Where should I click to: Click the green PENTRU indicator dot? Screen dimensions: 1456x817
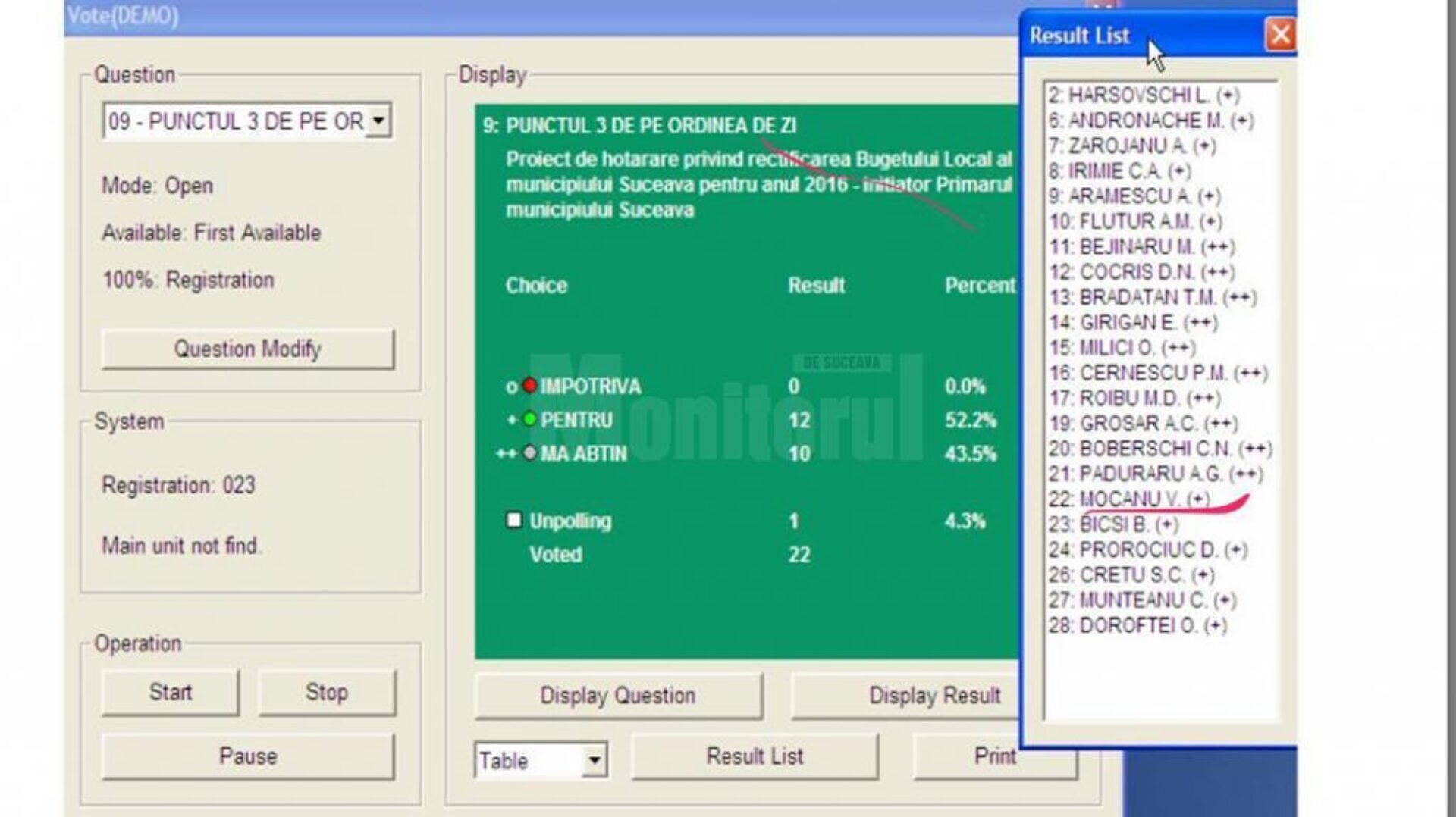tap(529, 419)
